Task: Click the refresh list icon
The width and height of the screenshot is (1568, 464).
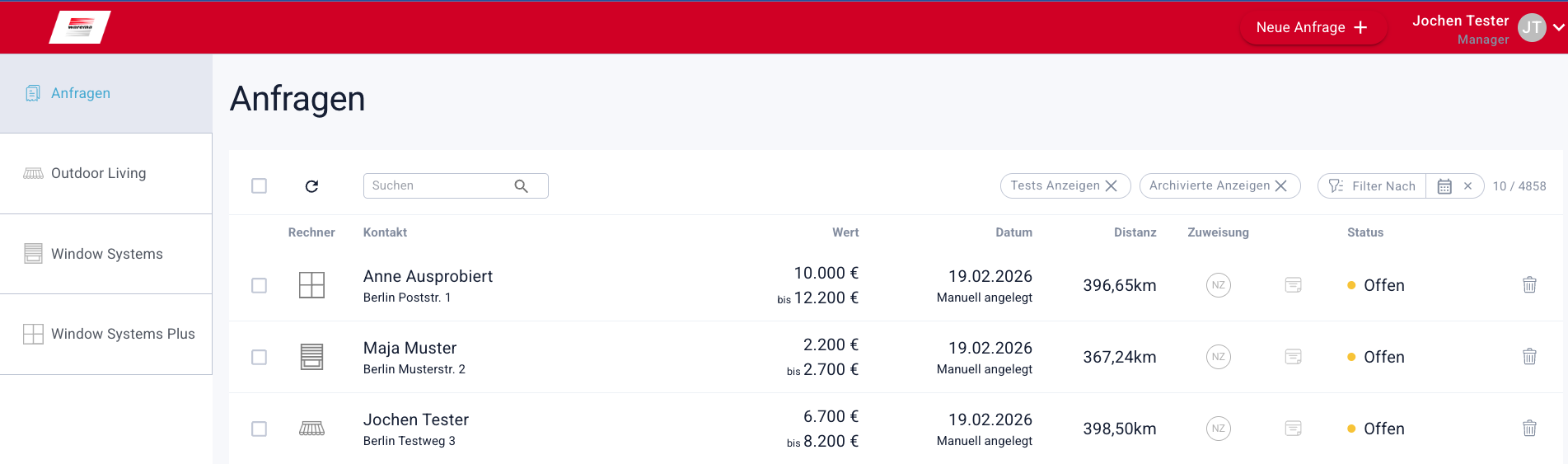Action: pos(311,186)
